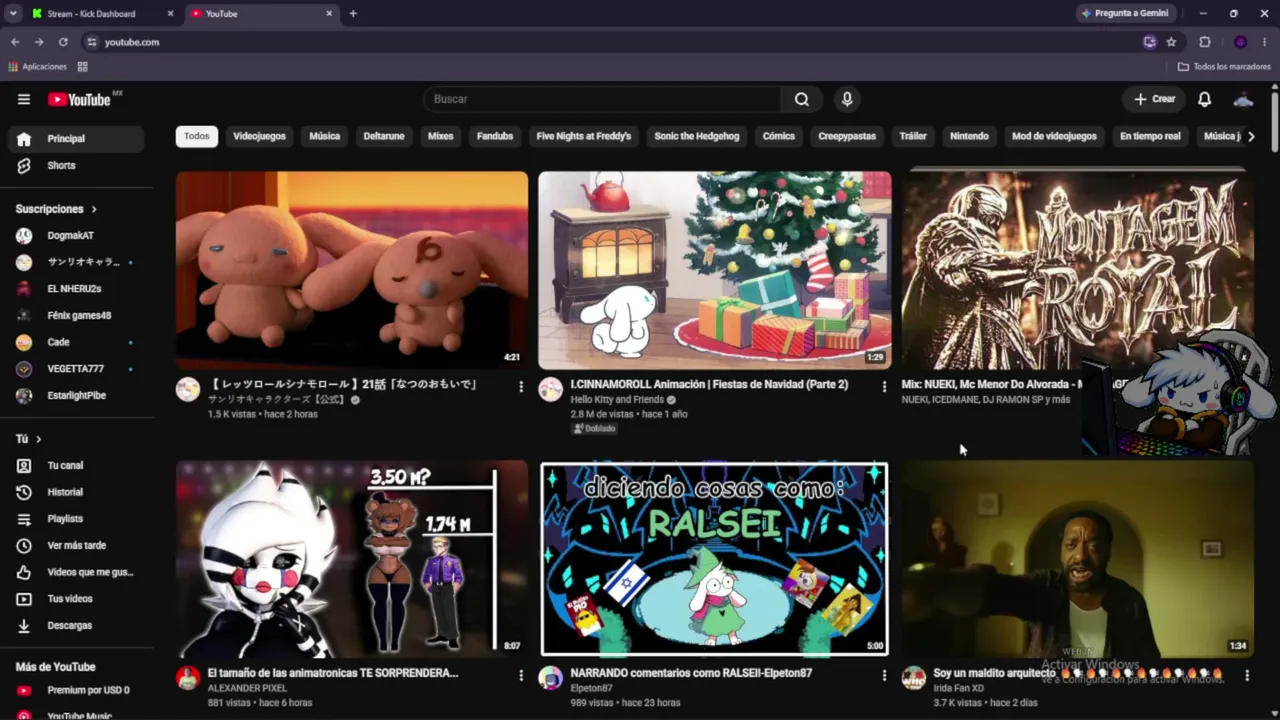Play the RALSEI thumbnail video

(x=715, y=558)
